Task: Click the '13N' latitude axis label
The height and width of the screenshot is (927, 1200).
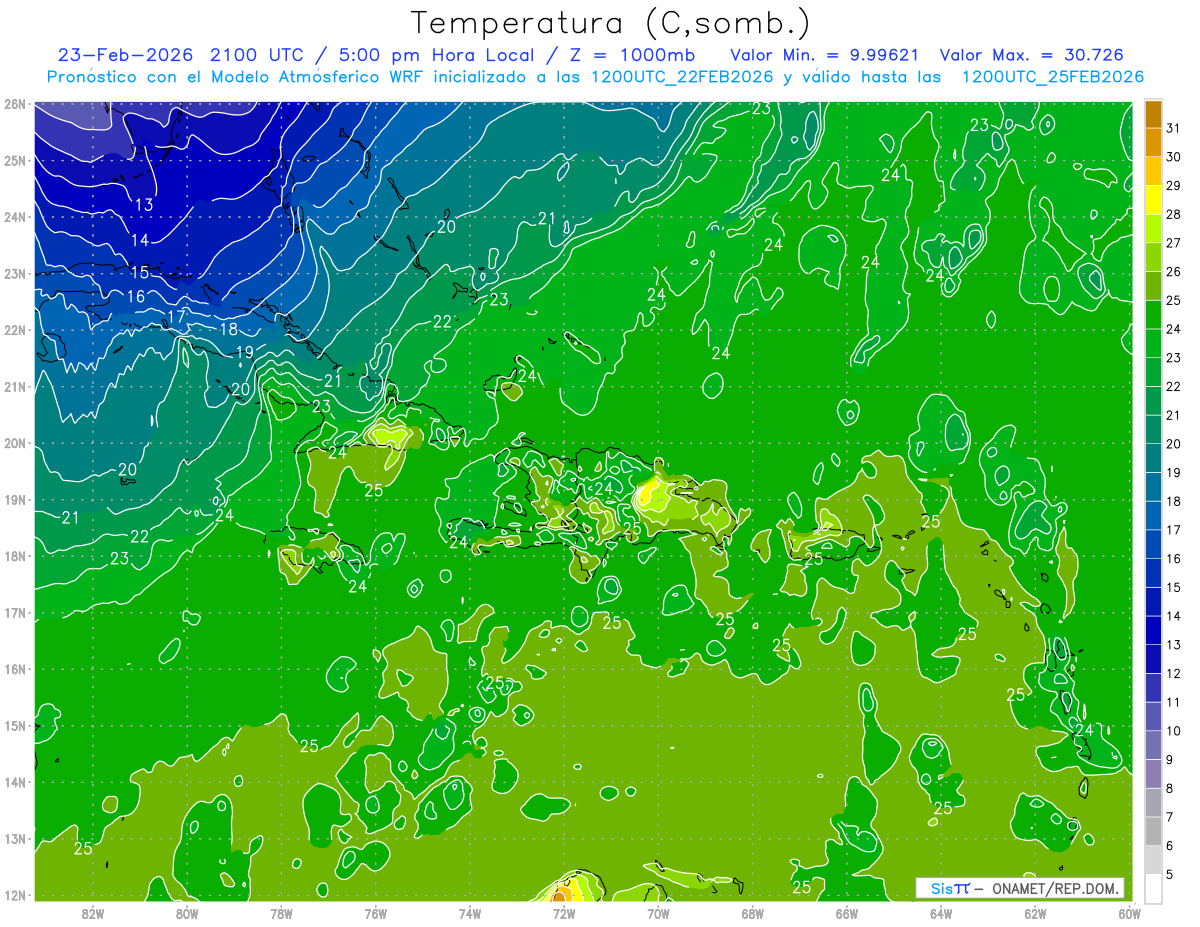Action: (x=14, y=838)
